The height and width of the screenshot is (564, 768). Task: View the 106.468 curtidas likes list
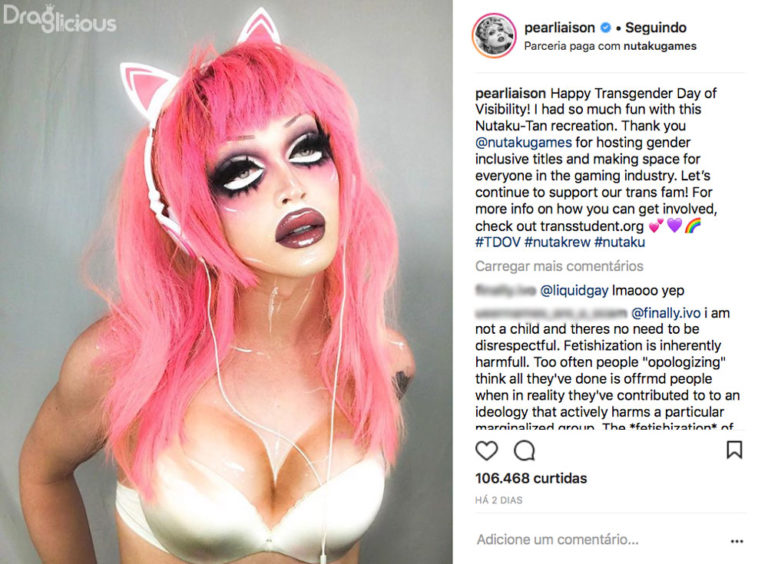(531, 478)
